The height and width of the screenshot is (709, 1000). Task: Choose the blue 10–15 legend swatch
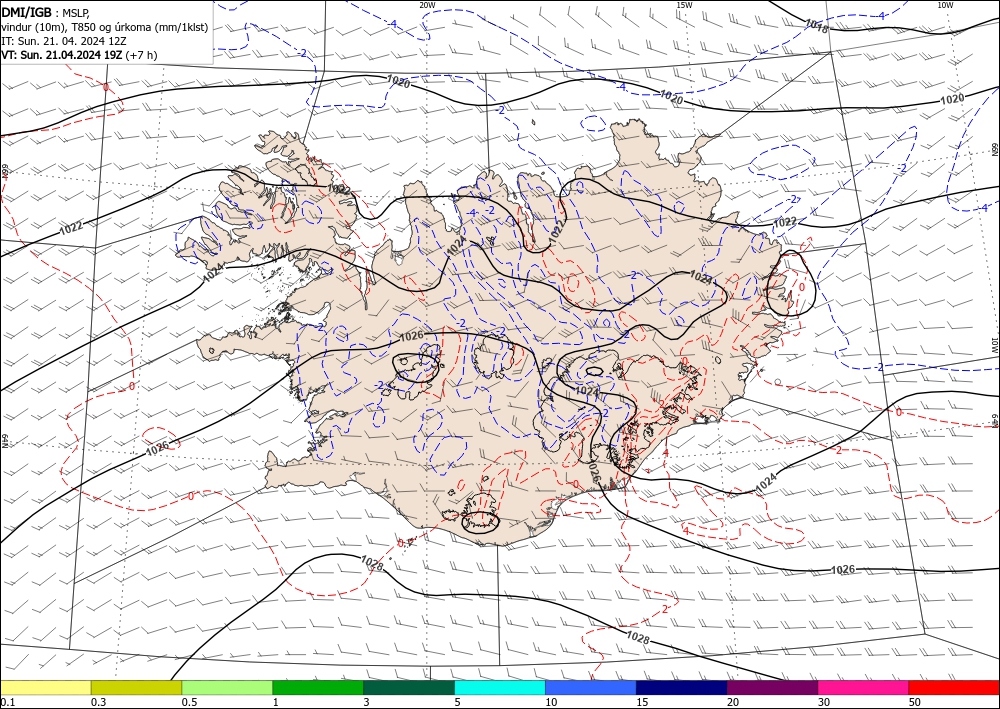pyautogui.click(x=591, y=687)
